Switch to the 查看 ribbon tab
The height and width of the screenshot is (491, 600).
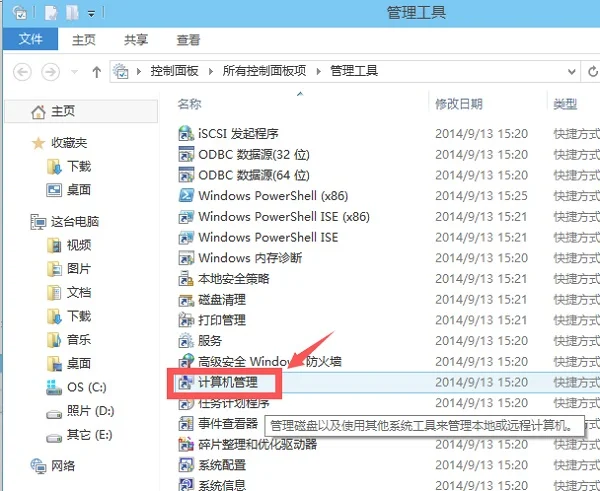coord(188,40)
